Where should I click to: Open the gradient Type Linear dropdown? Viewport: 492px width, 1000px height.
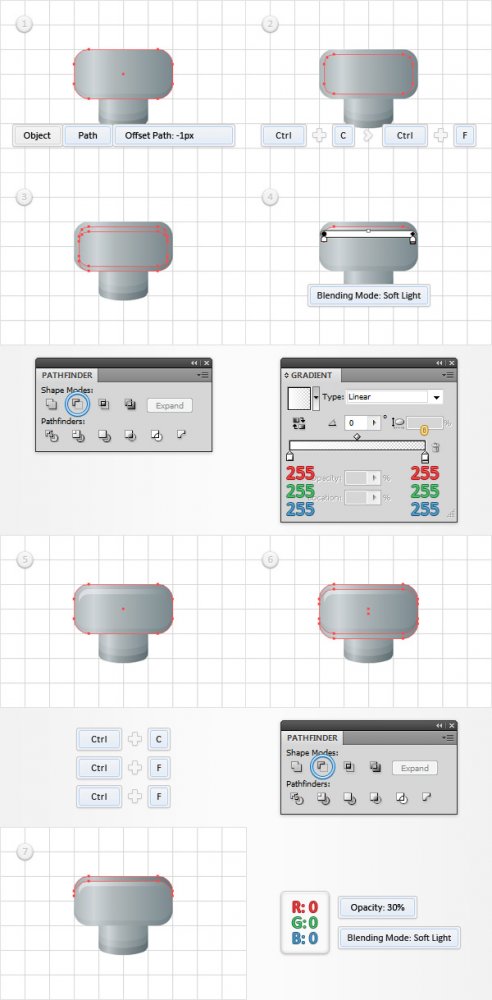click(x=394, y=397)
